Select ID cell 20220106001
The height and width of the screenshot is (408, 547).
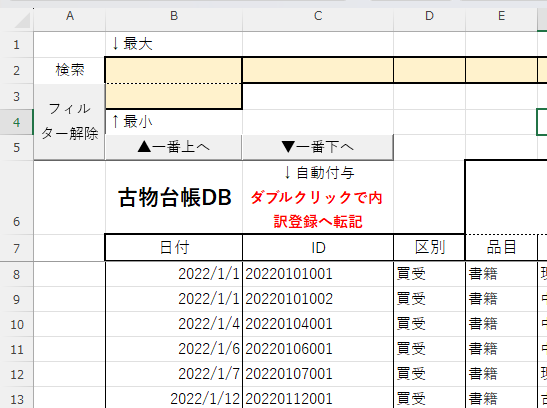[x=318, y=349]
